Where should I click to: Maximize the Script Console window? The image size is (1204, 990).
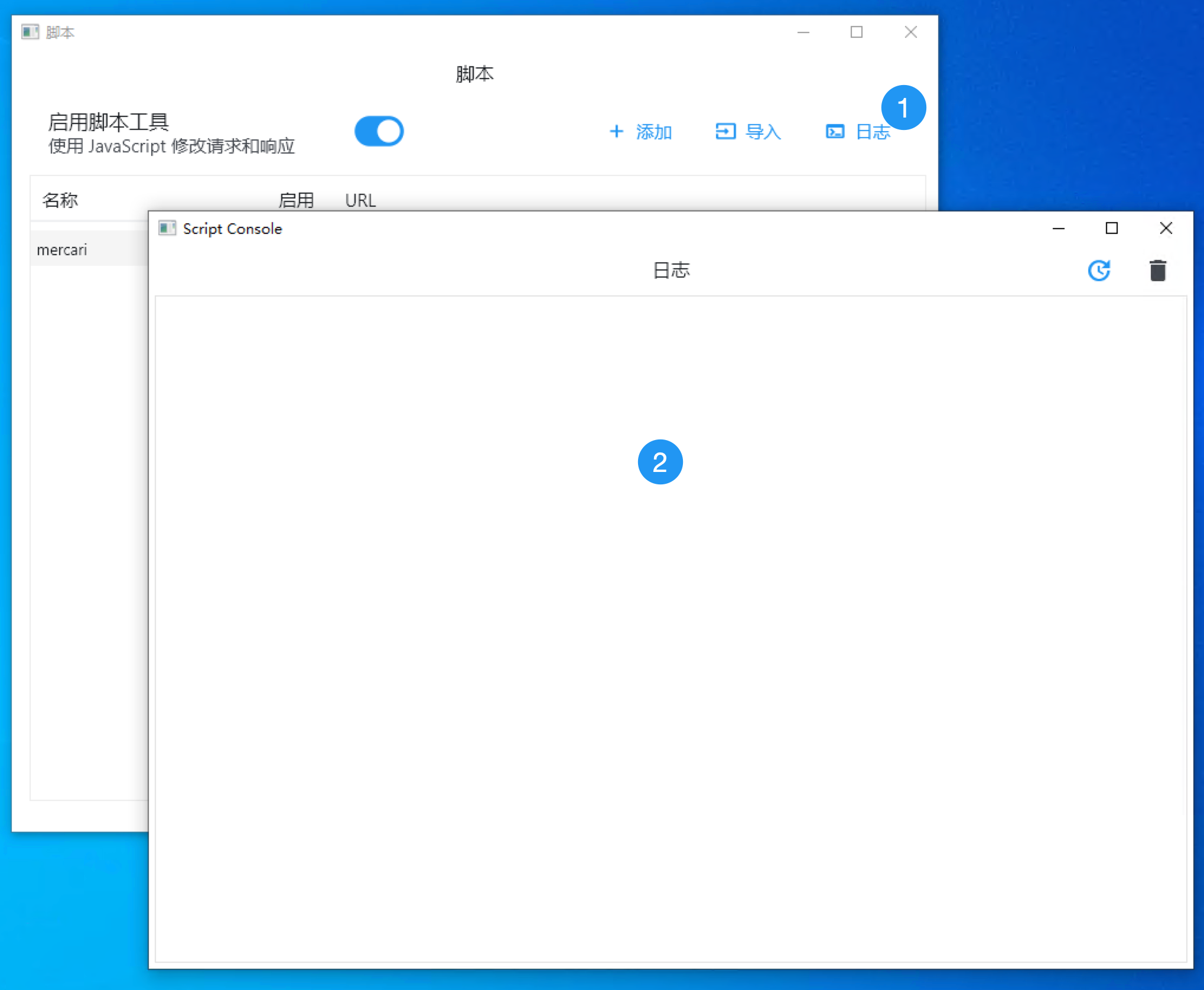1111,228
